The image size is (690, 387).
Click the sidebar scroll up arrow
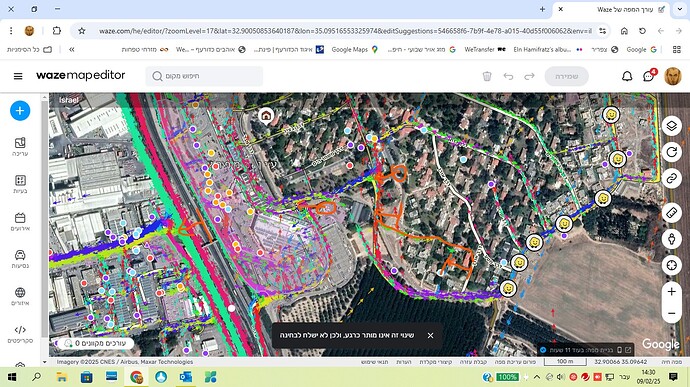tap(44, 96)
